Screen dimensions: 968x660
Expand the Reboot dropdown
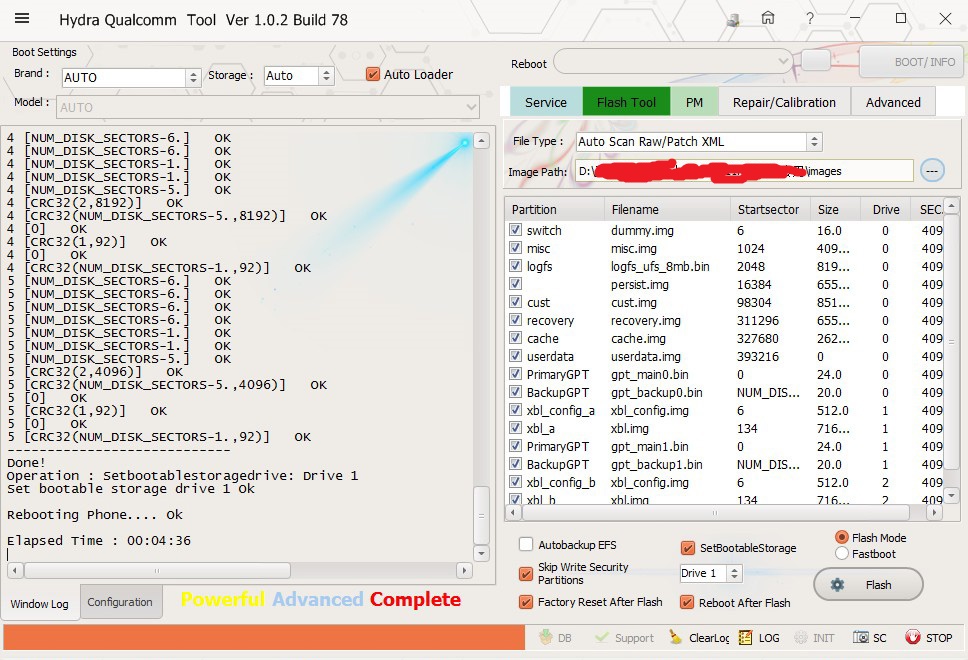click(783, 61)
